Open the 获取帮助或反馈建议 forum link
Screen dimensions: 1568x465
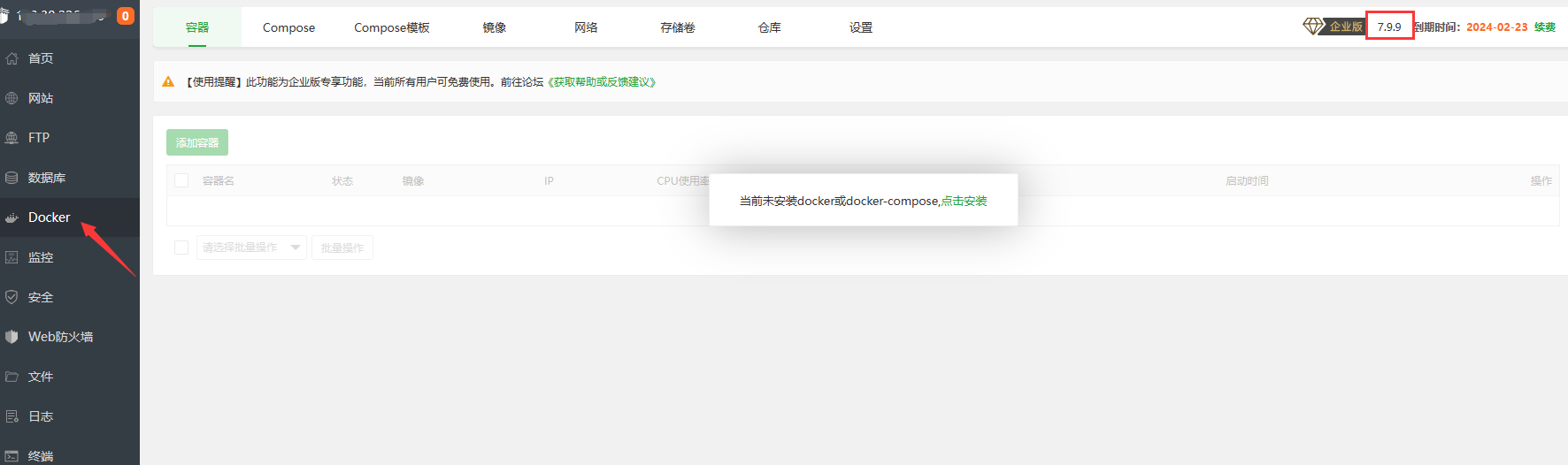point(602,82)
